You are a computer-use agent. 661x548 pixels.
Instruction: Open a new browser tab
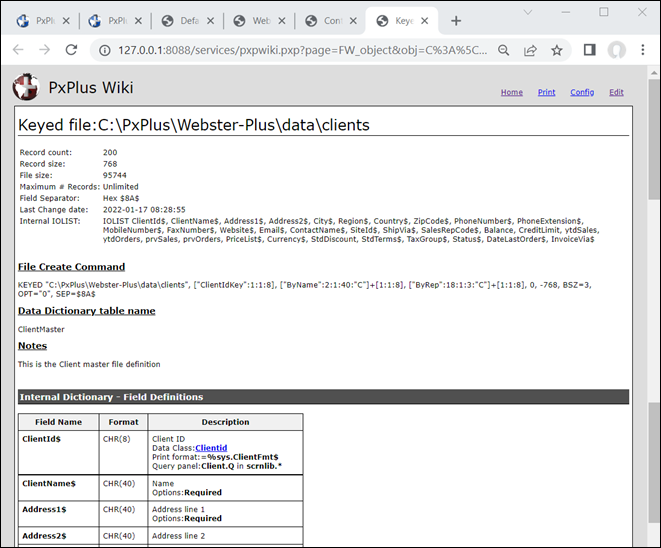pyautogui.click(x=456, y=21)
